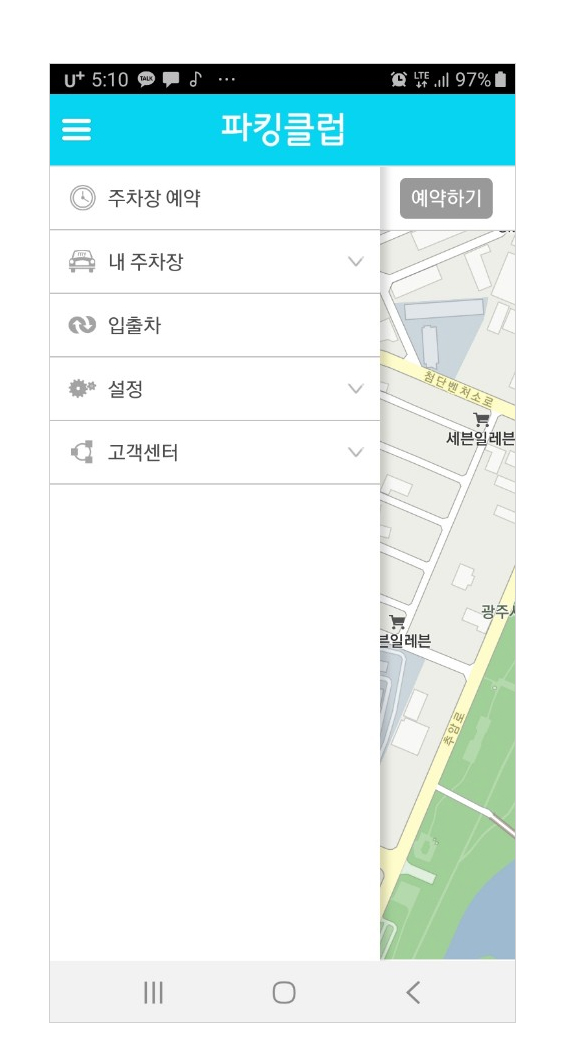Viewport: 565px width, 1053px height.
Task: Tap the 예약하기 button
Action: pos(446,198)
